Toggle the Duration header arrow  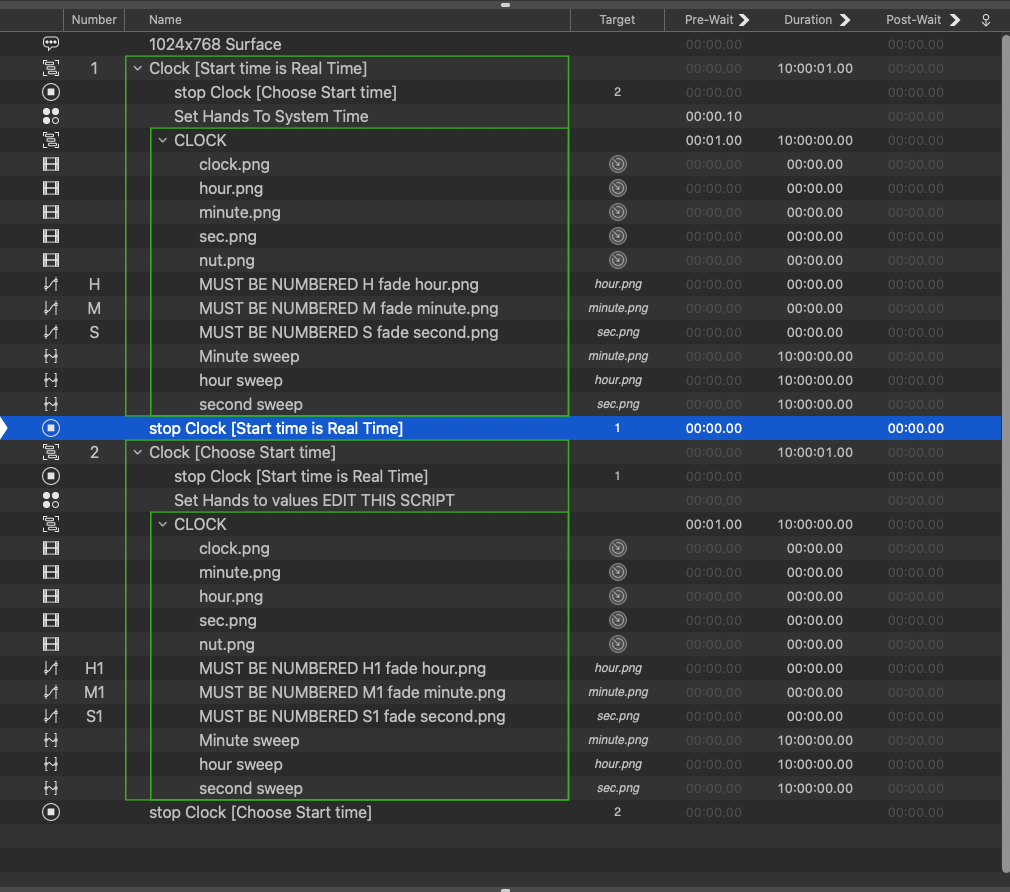(x=845, y=20)
